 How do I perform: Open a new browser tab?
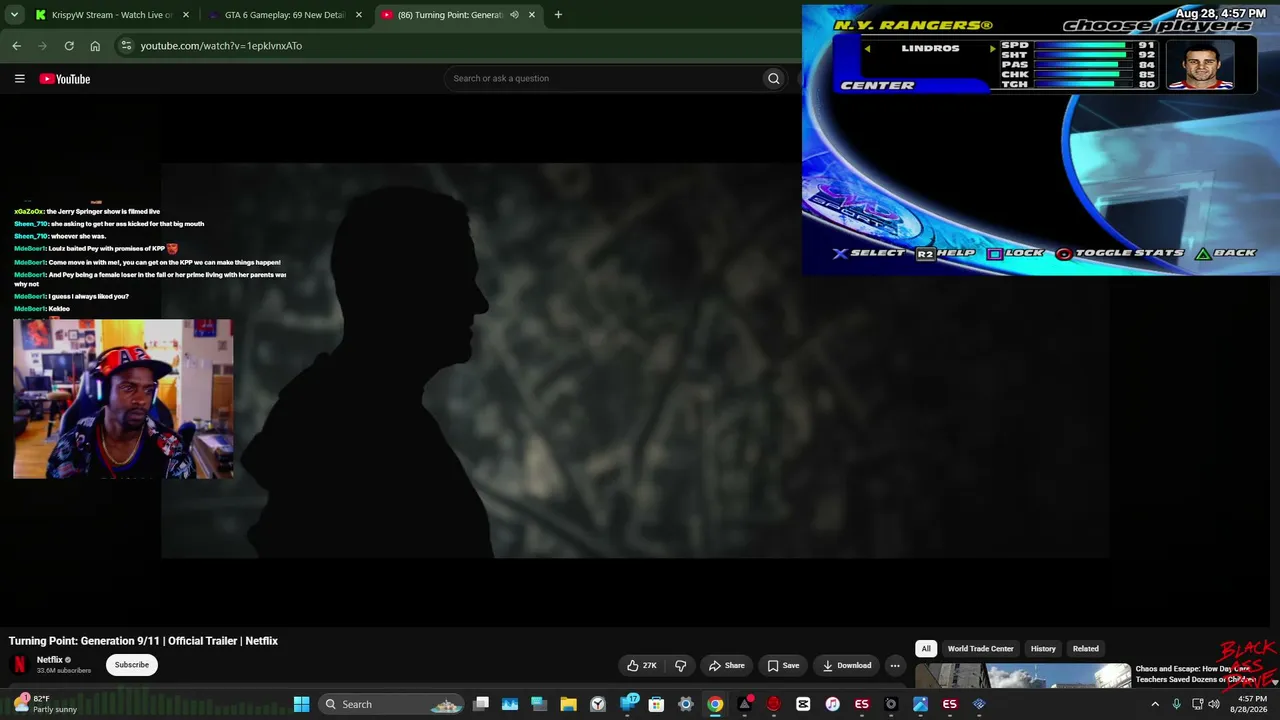tap(558, 15)
